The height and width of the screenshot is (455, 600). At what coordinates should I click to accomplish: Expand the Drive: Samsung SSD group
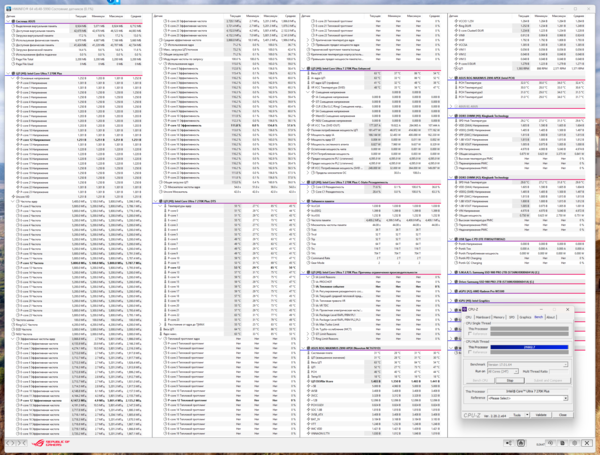pos(451,282)
